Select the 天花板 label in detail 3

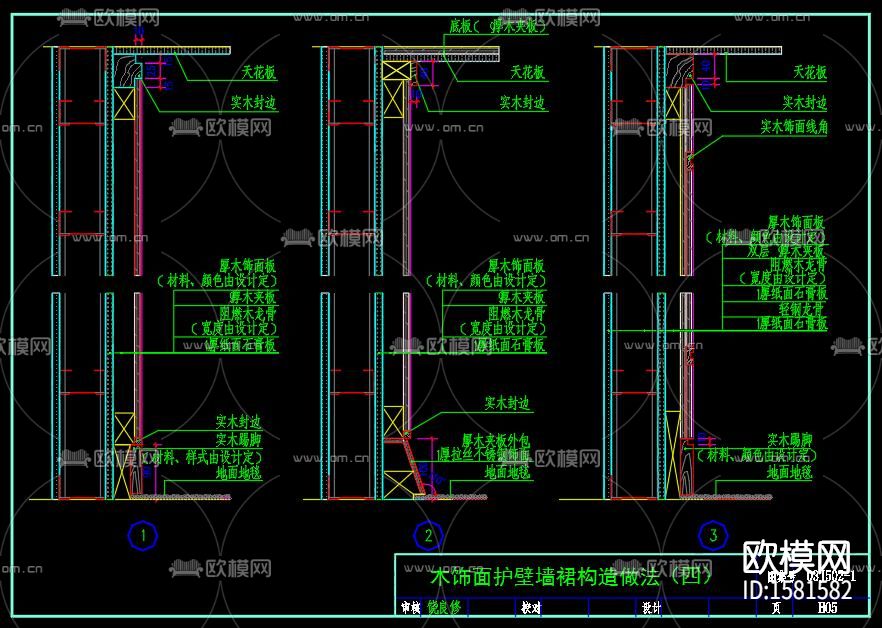(809, 71)
